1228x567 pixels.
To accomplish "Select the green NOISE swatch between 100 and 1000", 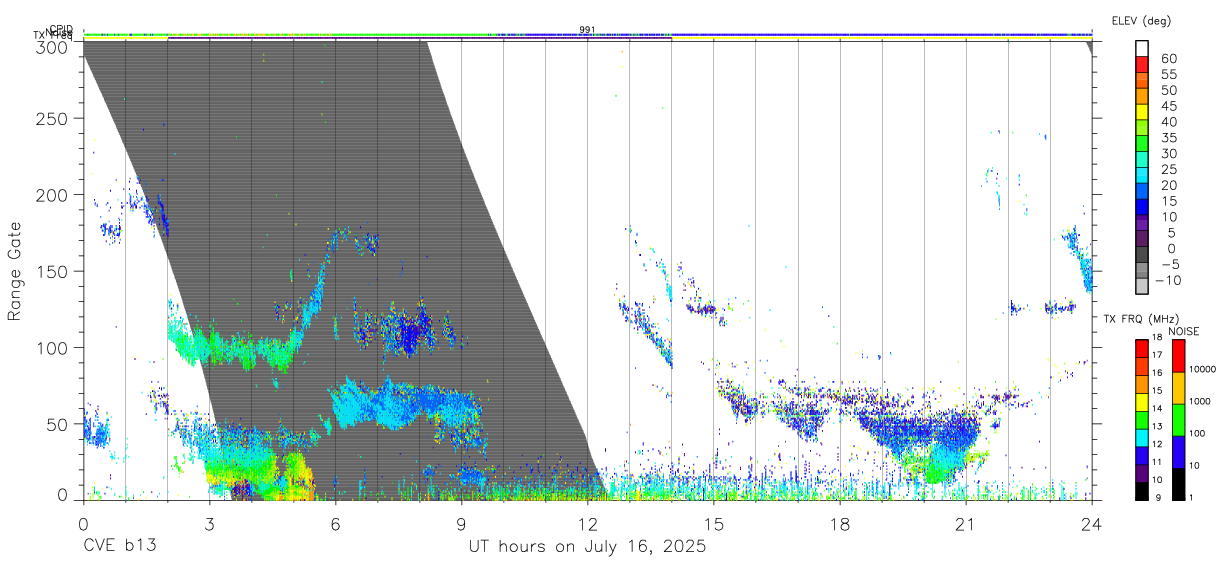I will 1178,419.
